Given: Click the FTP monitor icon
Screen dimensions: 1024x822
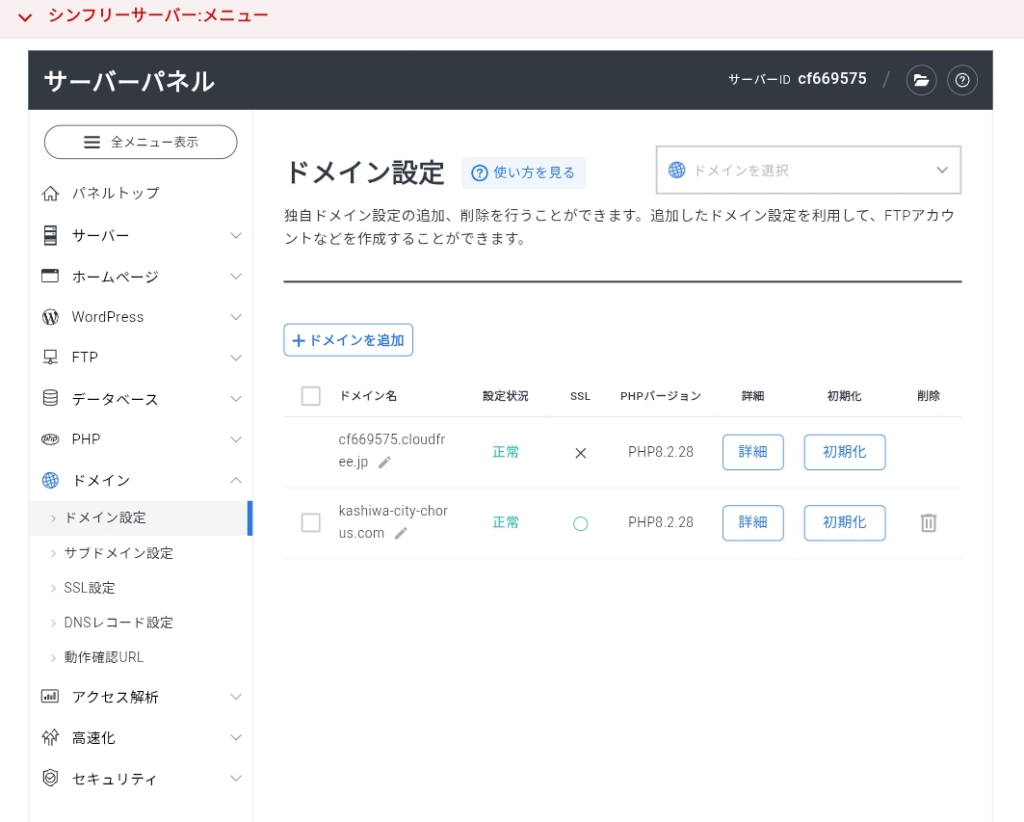Looking at the screenshot, I should (50, 357).
